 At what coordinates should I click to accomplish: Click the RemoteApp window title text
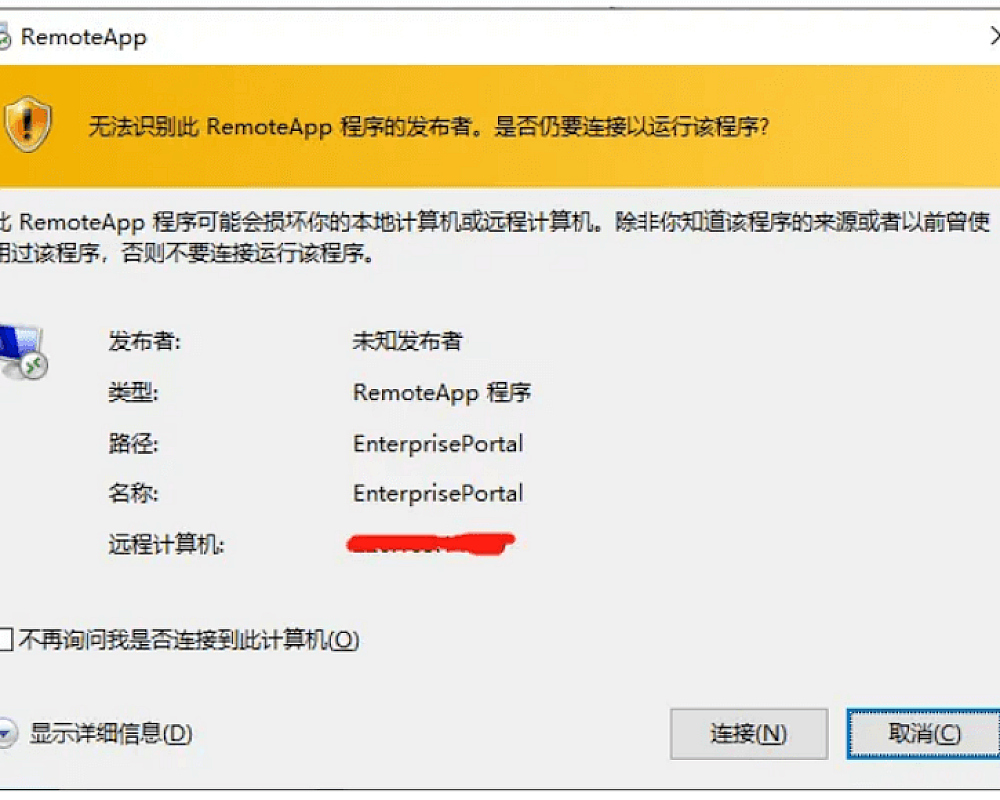84,38
